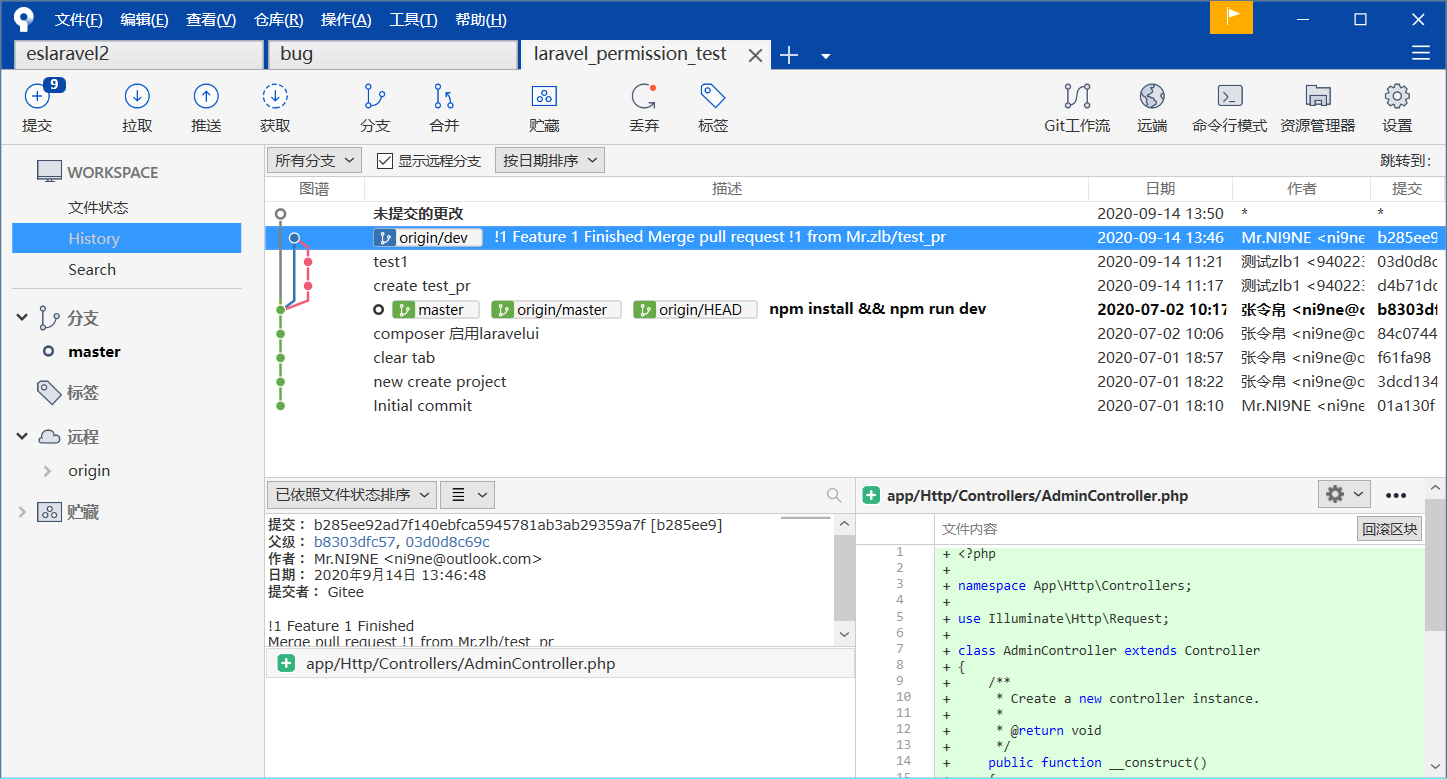Expand the origin remote tree item
Image resolution: width=1447 pixels, height=779 pixels.
coord(47,471)
